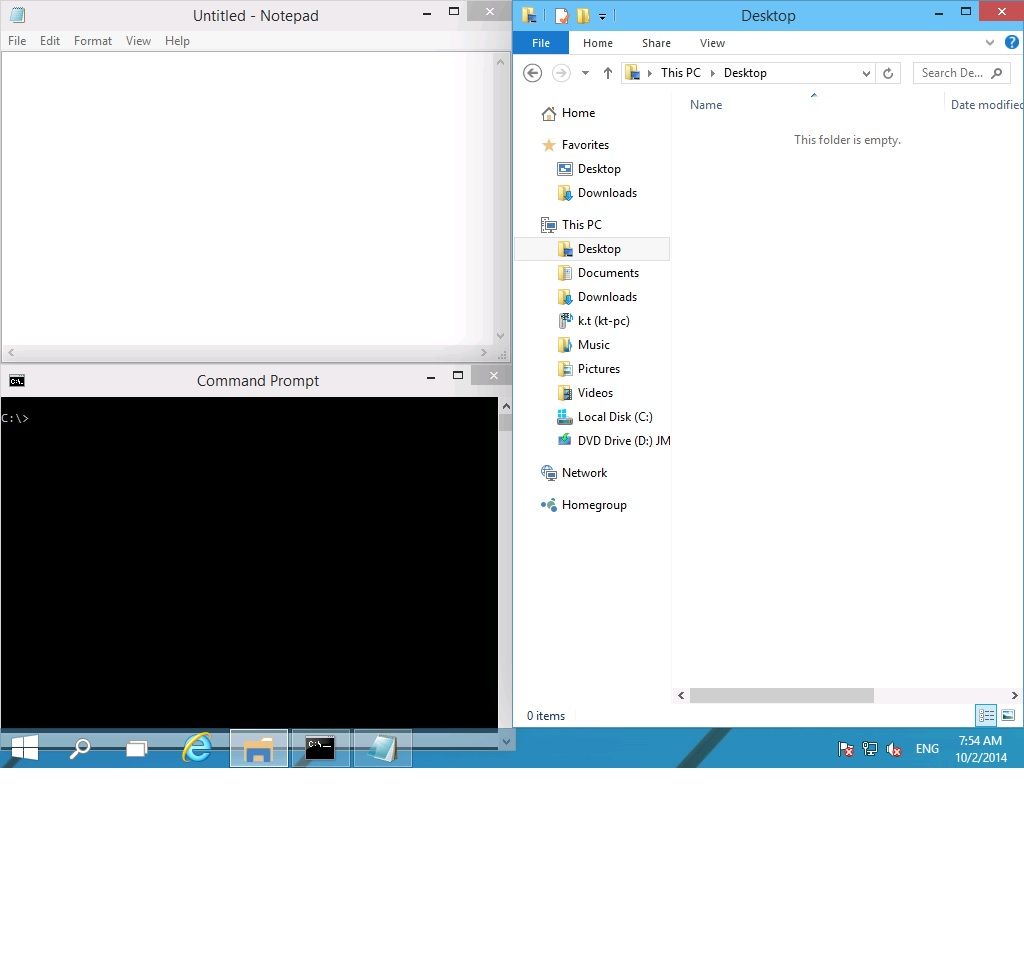Open the Explorer Help question mark icon
The image size is (1024, 960).
click(1012, 42)
